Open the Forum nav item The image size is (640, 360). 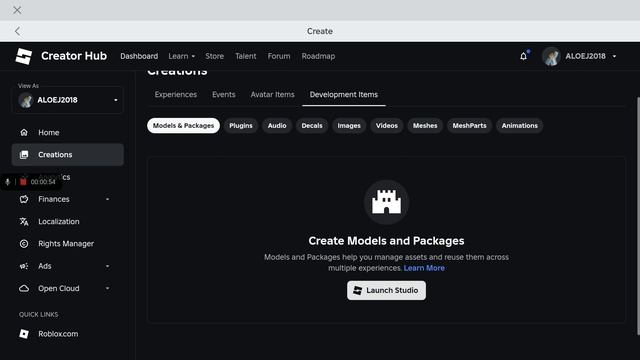279,56
